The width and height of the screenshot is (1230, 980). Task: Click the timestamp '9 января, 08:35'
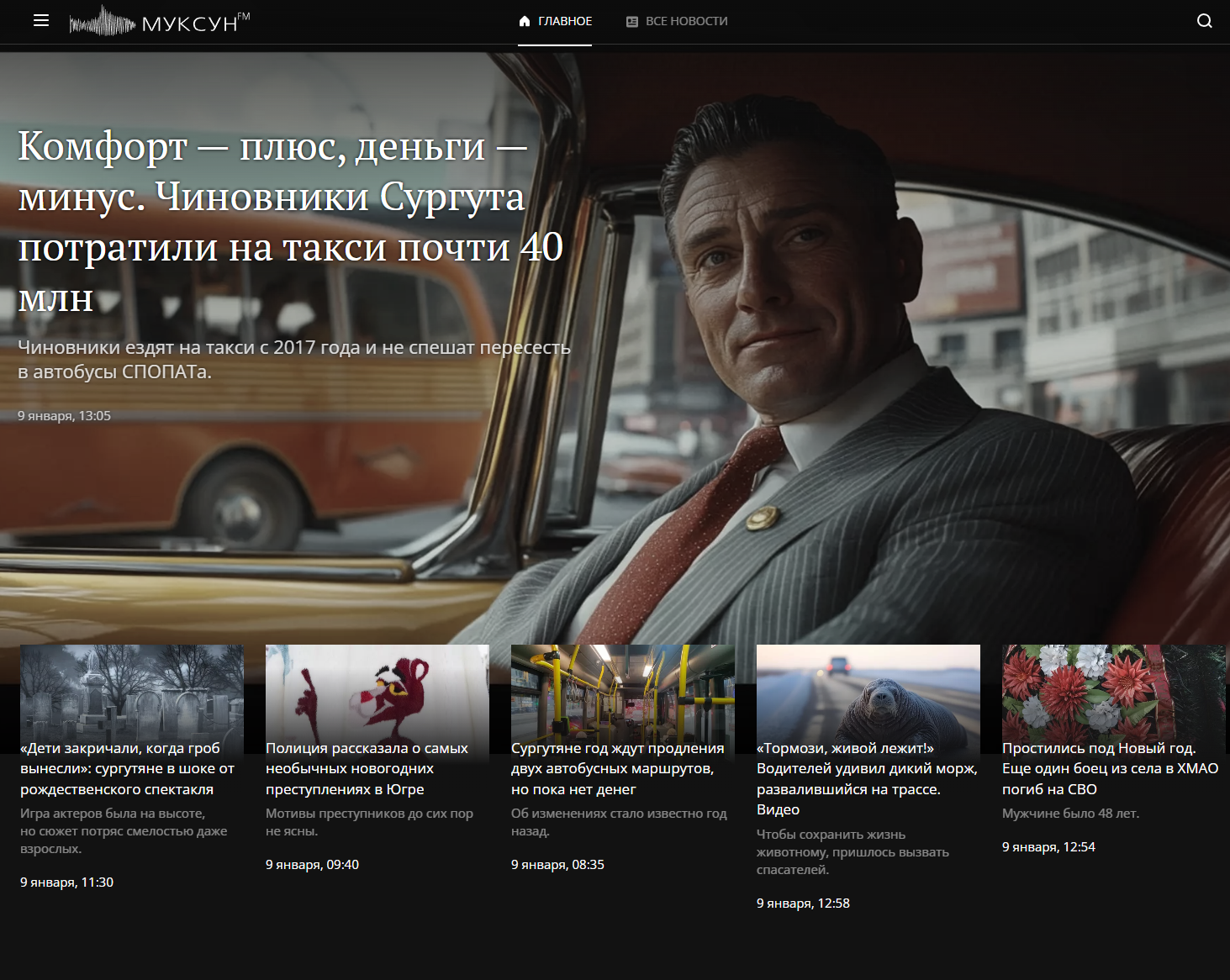click(x=557, y=864)
